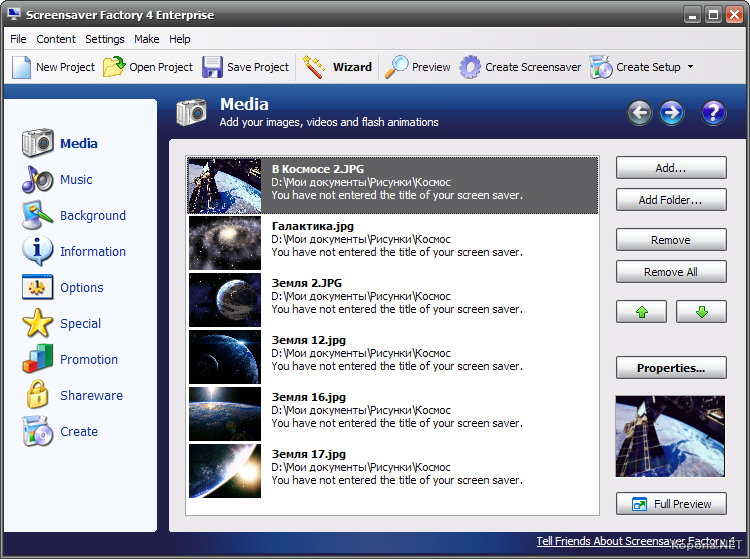
Task: Select the Create disc icon in sidebar
Action: [37, 431]
